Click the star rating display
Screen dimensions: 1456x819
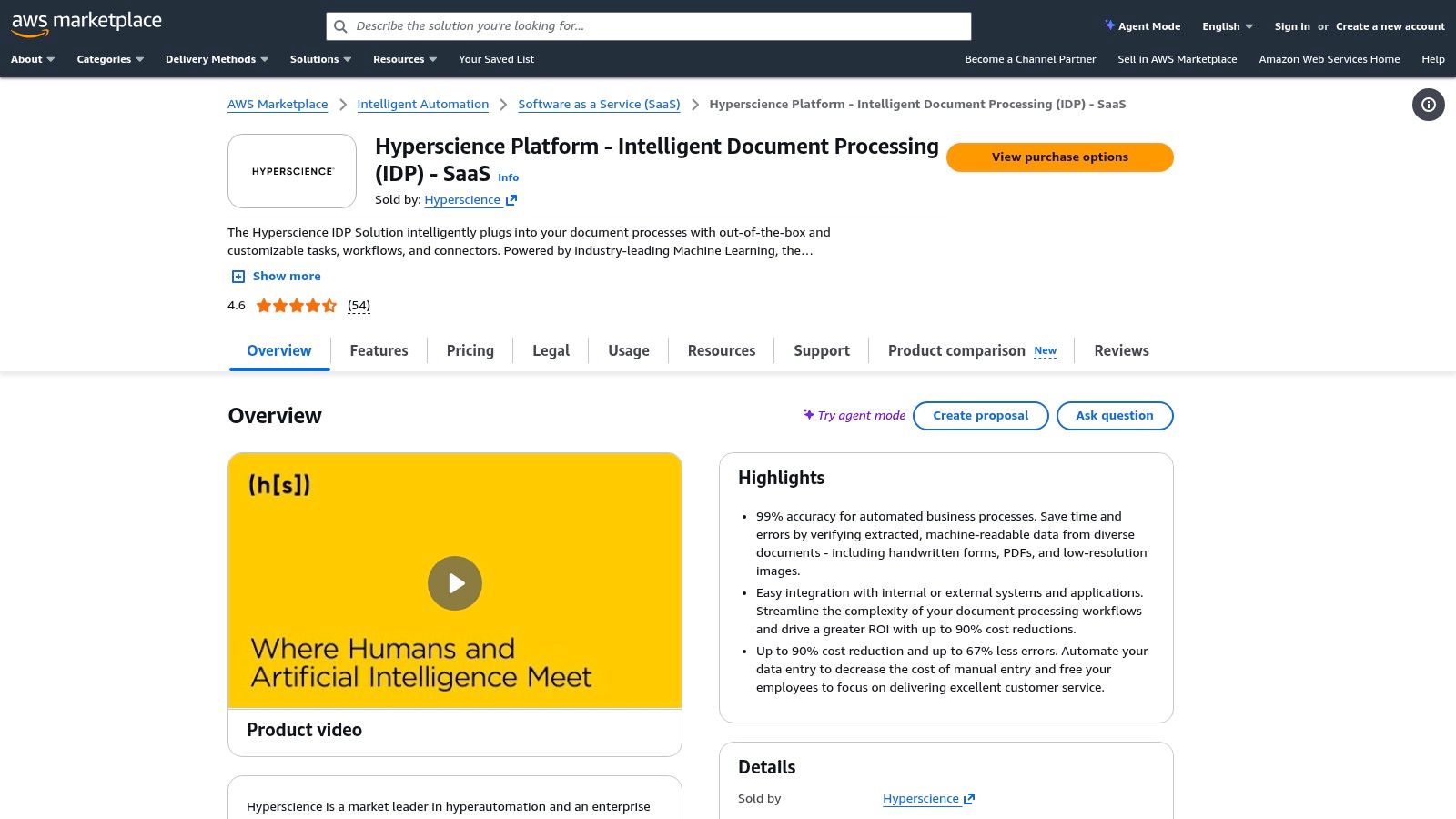[296, 305]
